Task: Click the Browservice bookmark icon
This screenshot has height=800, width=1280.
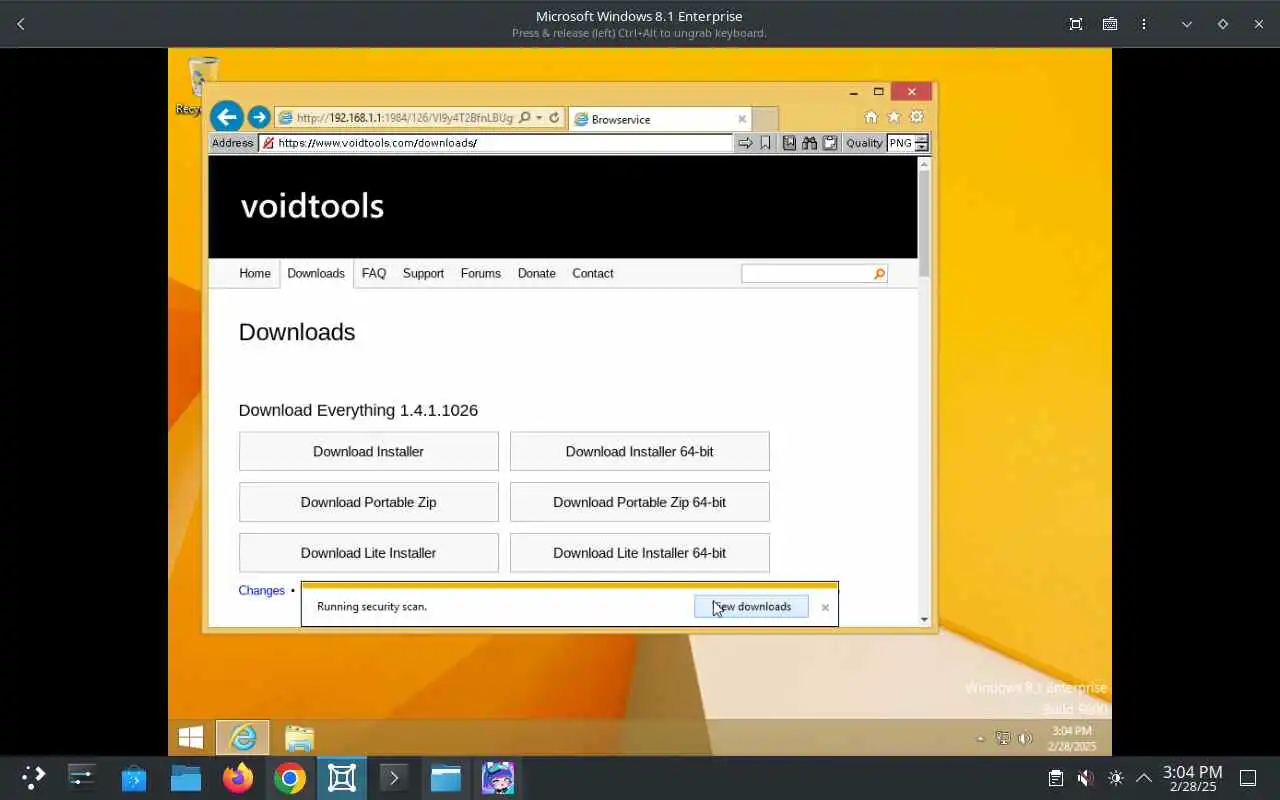Action: coord(765,143)
